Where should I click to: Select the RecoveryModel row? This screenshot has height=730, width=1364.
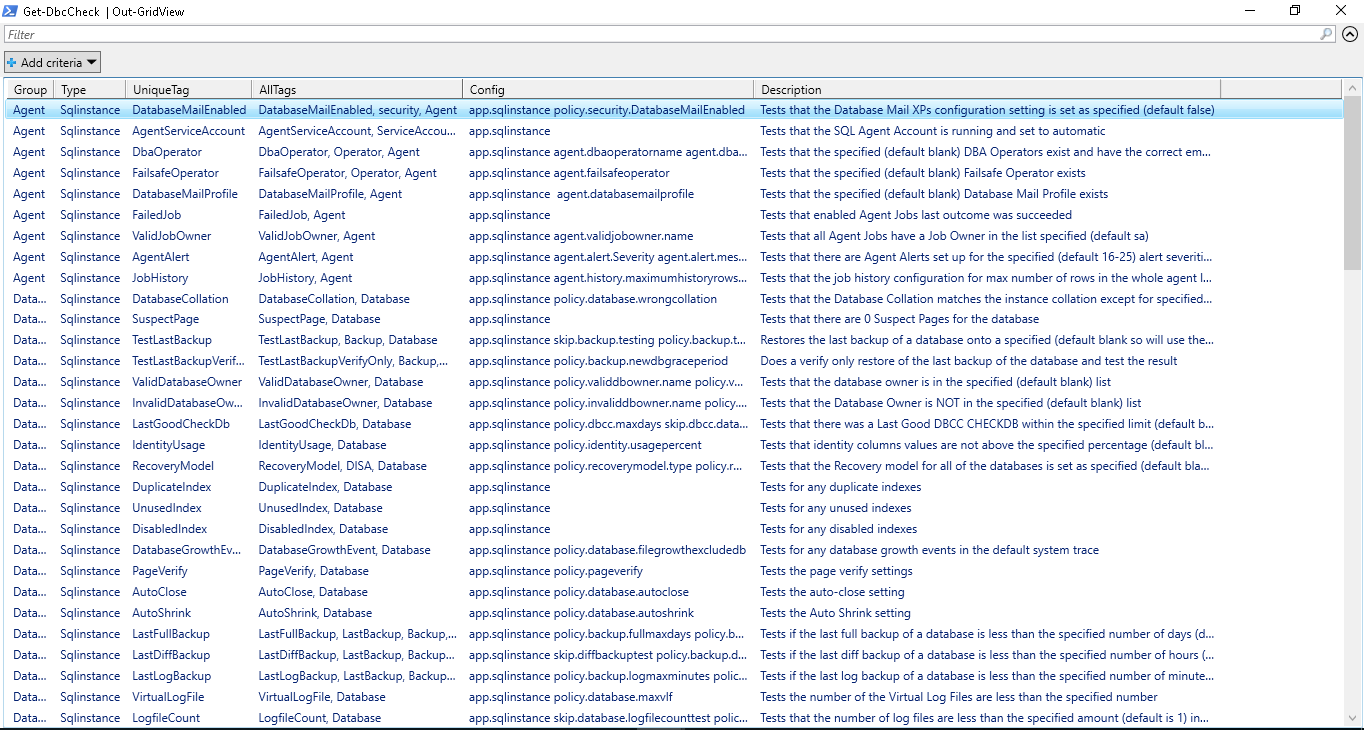coord(172,466)
